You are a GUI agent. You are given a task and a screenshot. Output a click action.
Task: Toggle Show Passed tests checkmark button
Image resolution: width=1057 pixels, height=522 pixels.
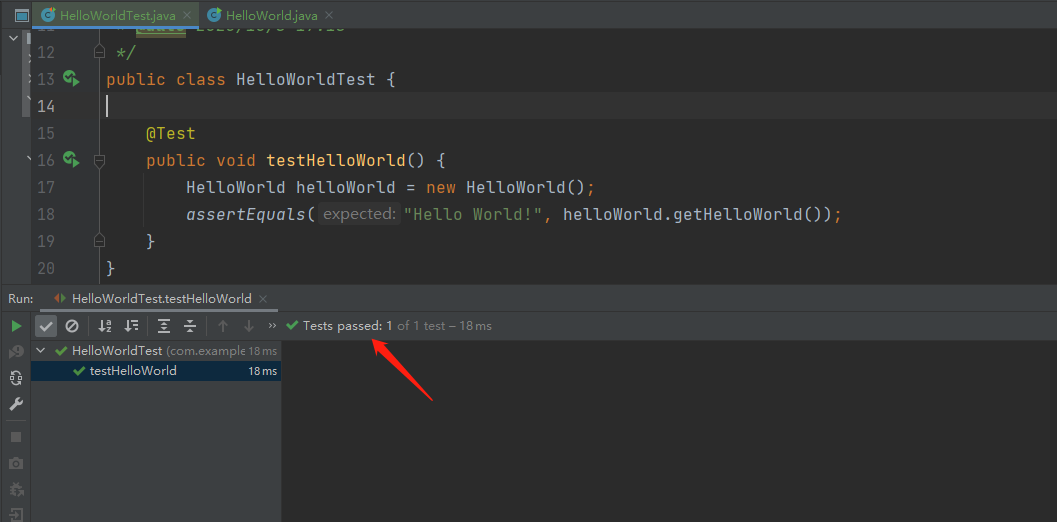(46, 326)
